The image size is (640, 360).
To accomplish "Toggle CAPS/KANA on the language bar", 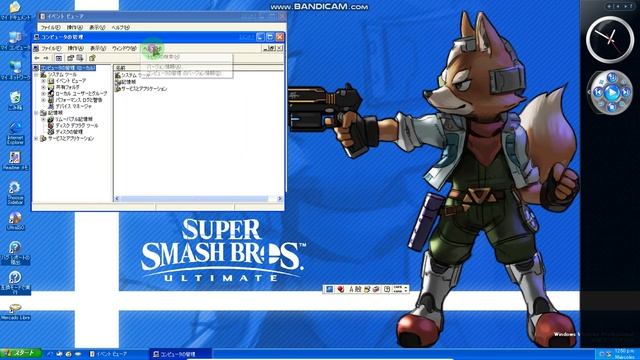I will 398,289.
